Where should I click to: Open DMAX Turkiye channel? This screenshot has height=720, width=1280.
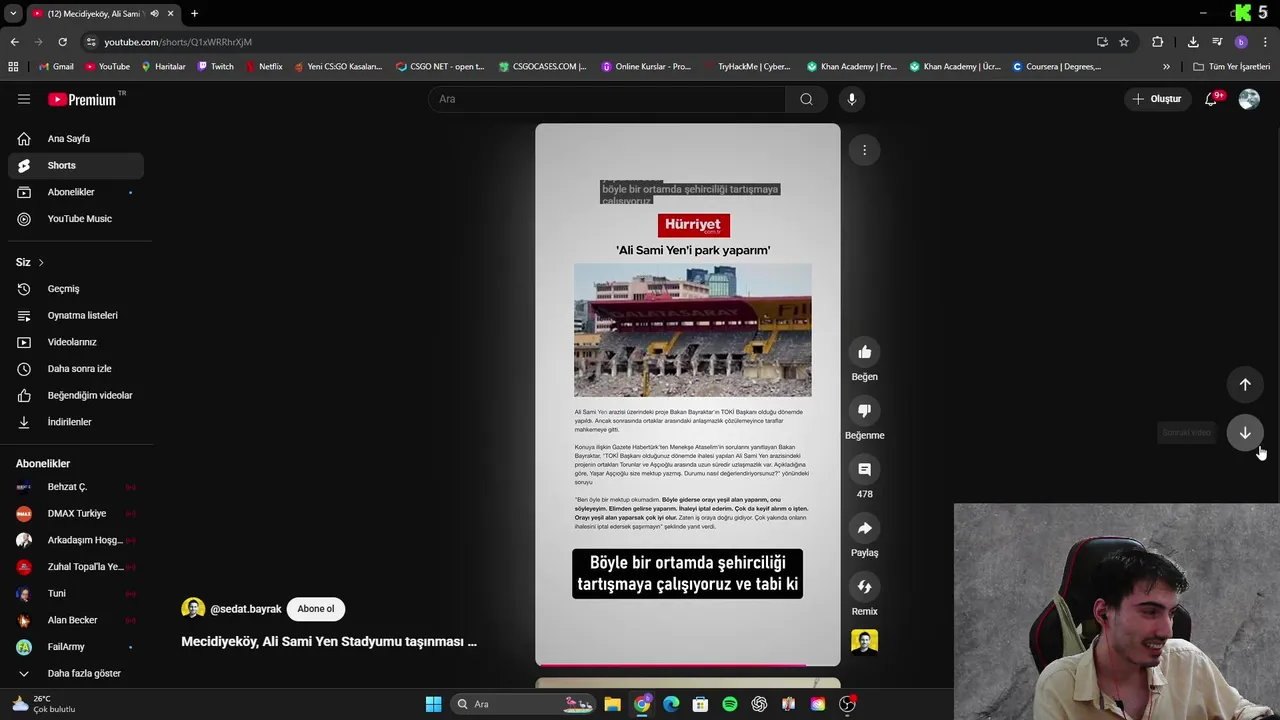click(x=76, y=513)
